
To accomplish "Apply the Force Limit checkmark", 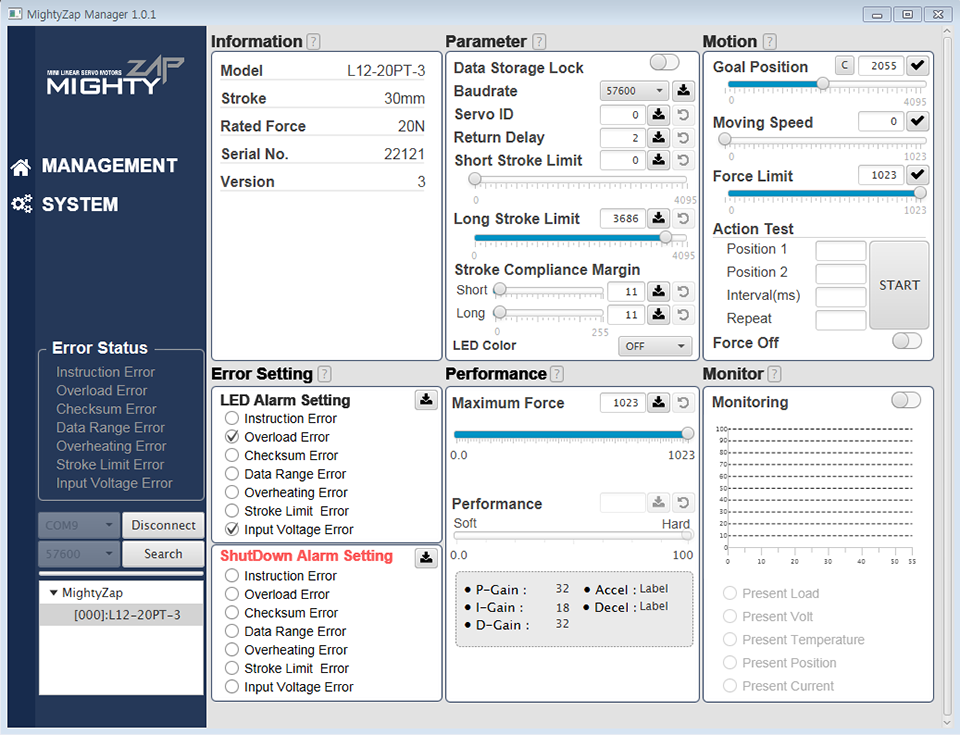I will [x=917, y=175].
